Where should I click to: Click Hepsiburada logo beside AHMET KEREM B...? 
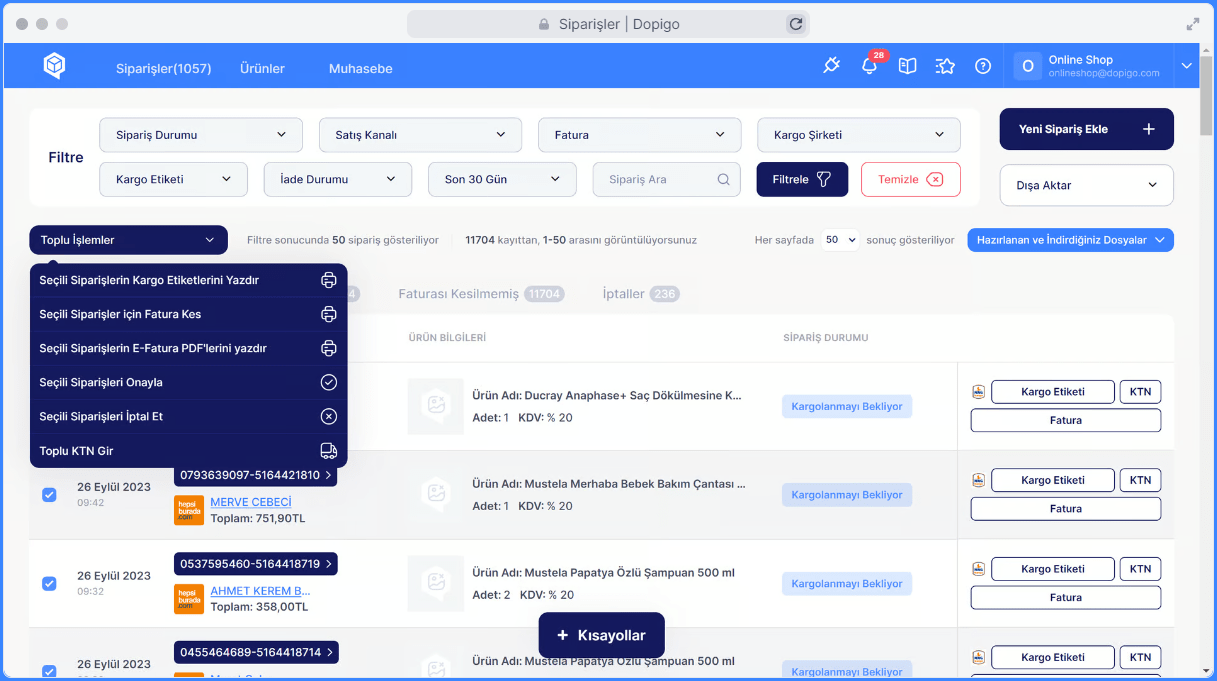point(189,599)
